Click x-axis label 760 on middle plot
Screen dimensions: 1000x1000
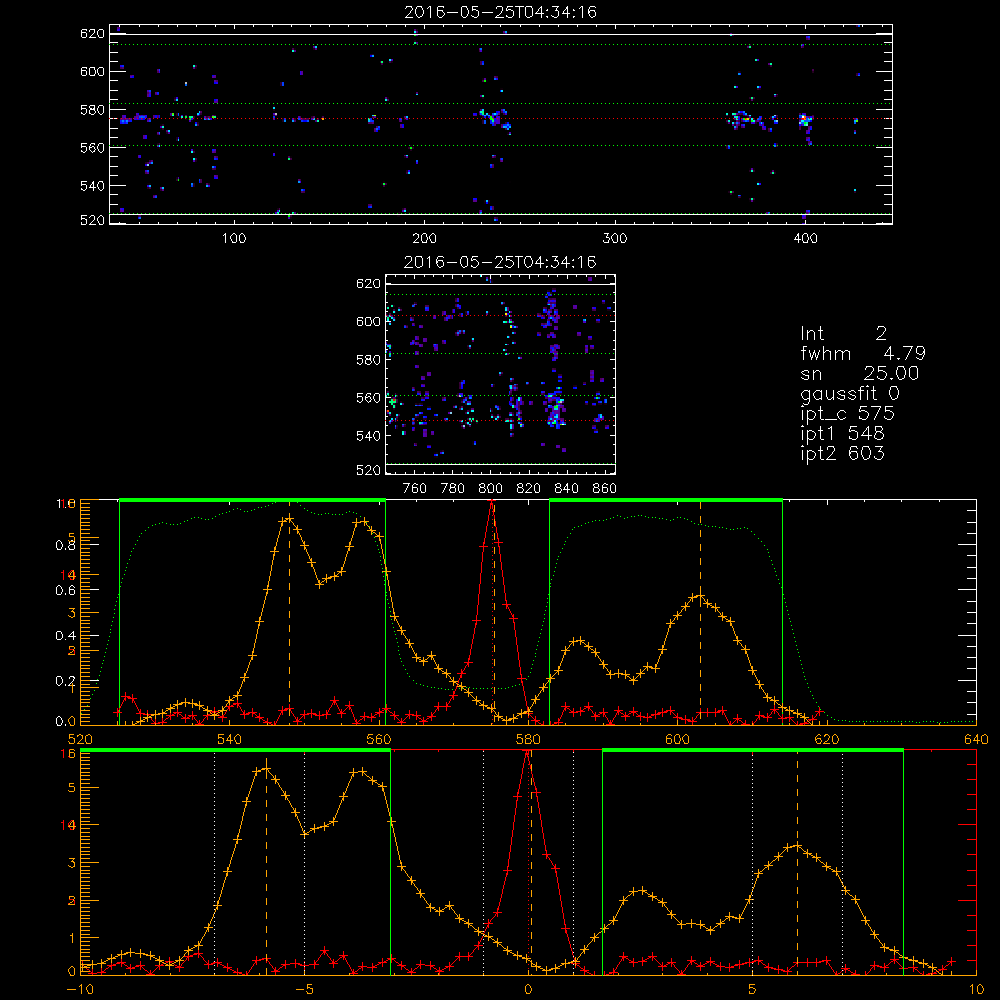[x=415, y=489]
